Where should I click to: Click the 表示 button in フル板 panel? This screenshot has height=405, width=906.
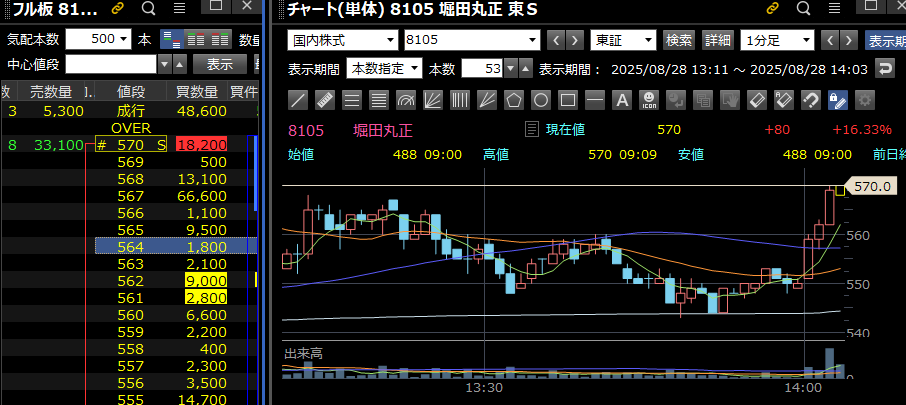coord(220,64)
